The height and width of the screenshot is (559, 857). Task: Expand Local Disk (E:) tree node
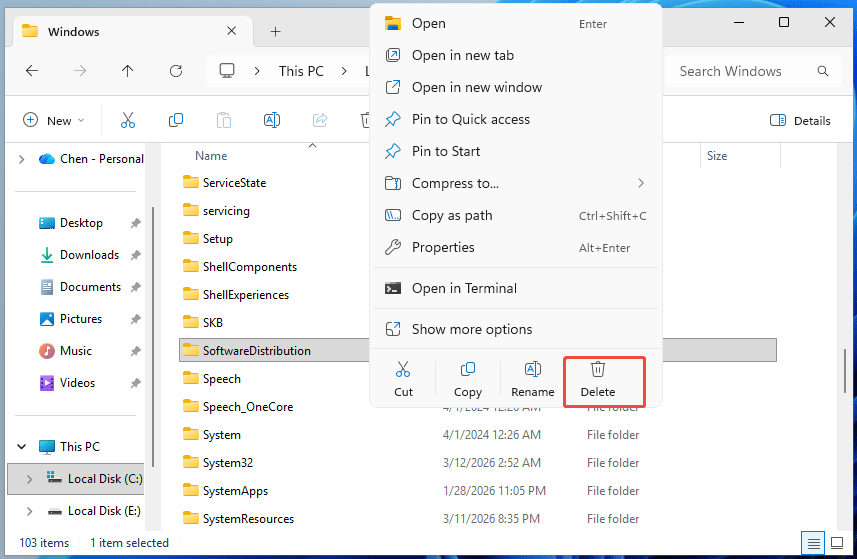point(30,511)
